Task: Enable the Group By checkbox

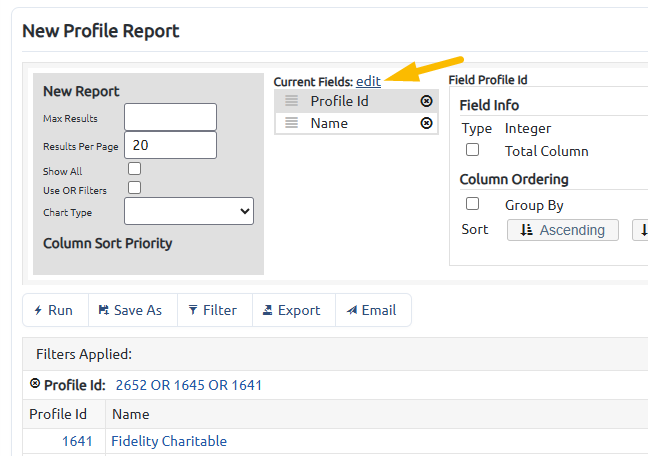Action: pos(472,204)
